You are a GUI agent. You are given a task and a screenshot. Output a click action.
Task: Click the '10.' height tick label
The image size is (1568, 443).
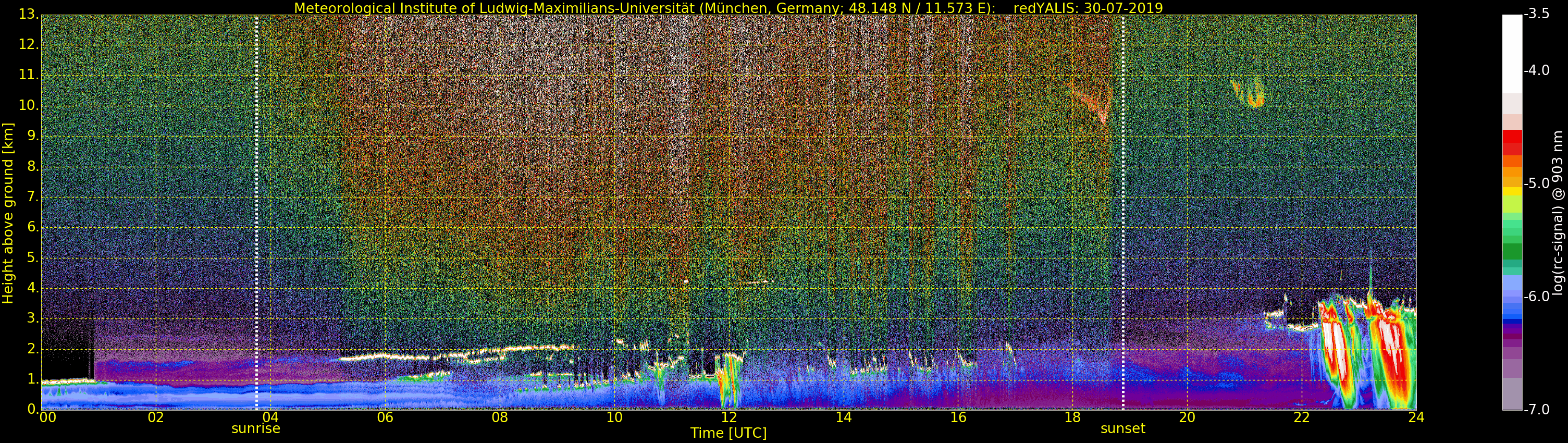click(29, 106)
